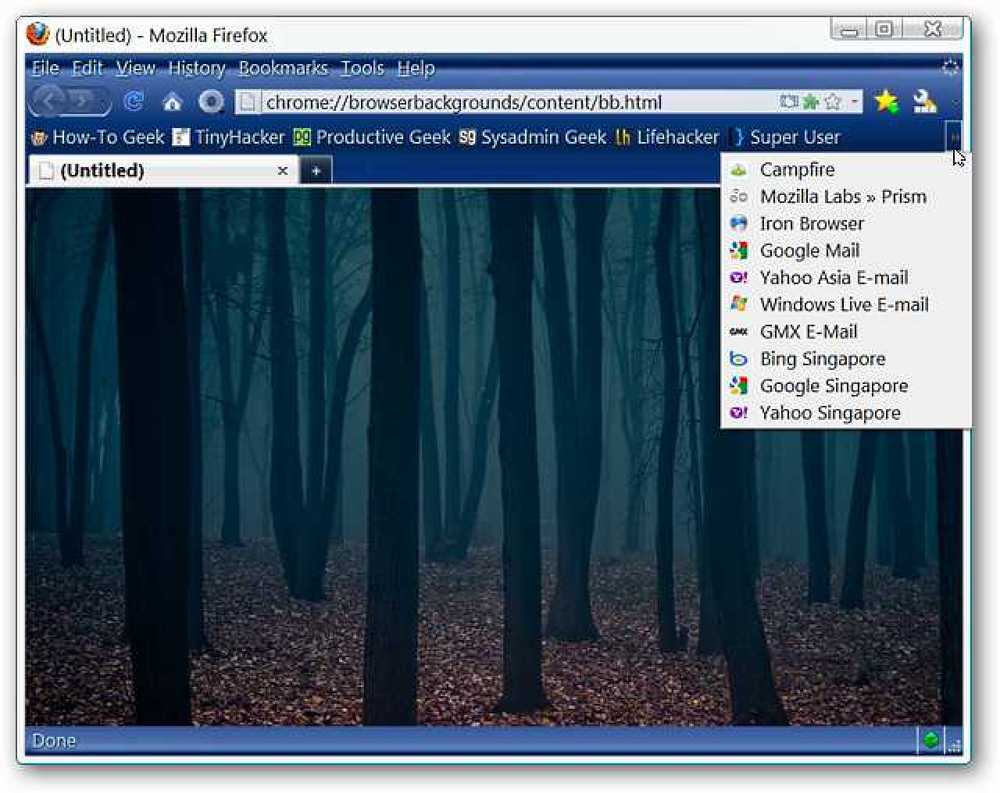Click the yellow star toolbar icon
The width and height of the screenshot is (1000, 793).
(886, 101)
